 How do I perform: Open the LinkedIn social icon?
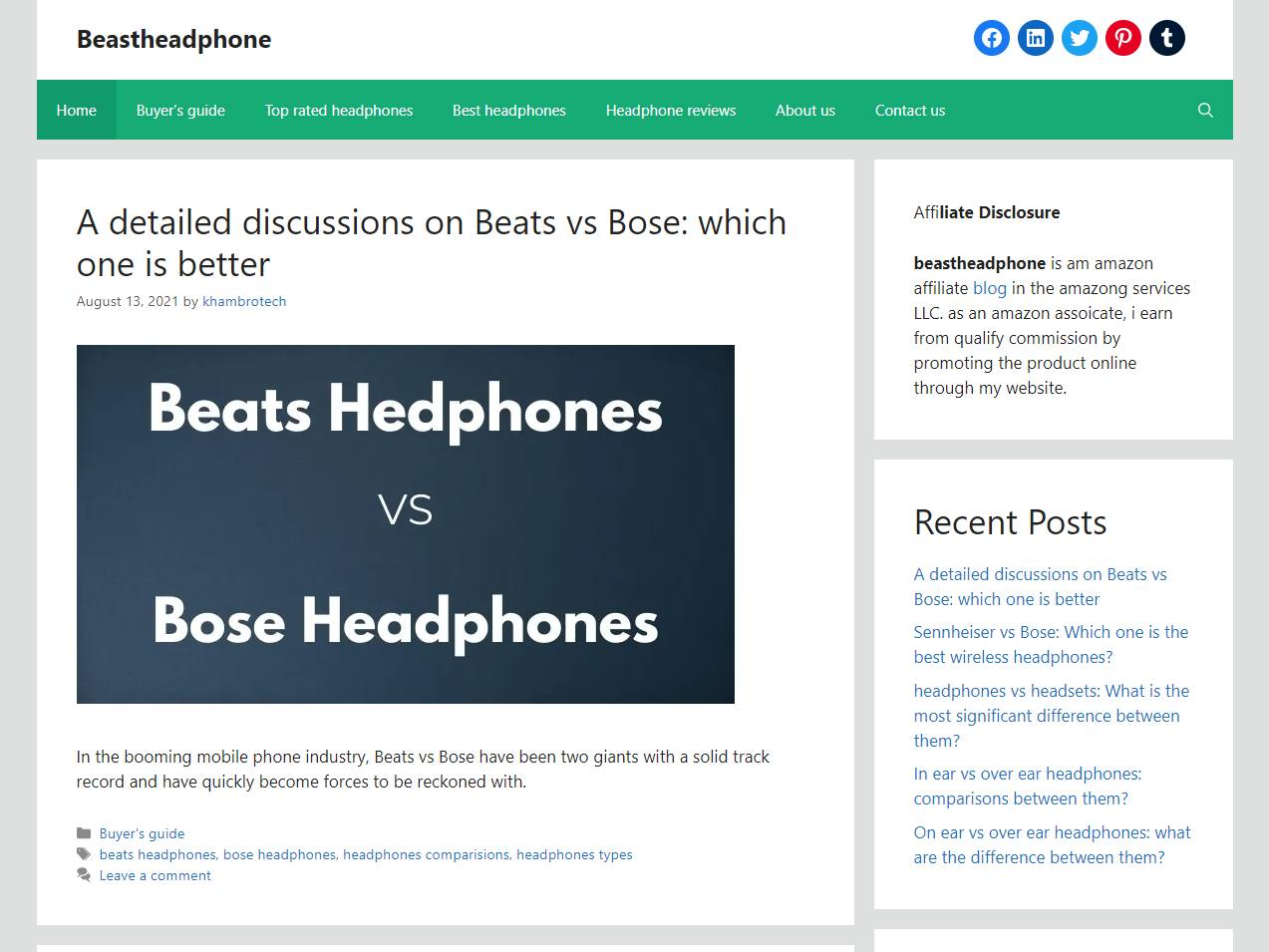coord(1035,38)
